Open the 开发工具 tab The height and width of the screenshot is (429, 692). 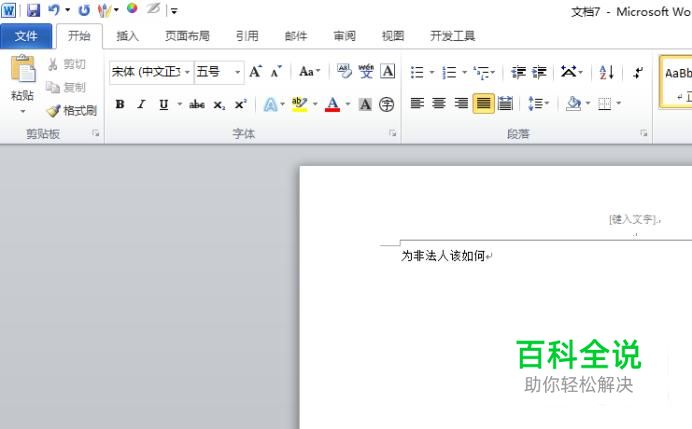[452, 36]
